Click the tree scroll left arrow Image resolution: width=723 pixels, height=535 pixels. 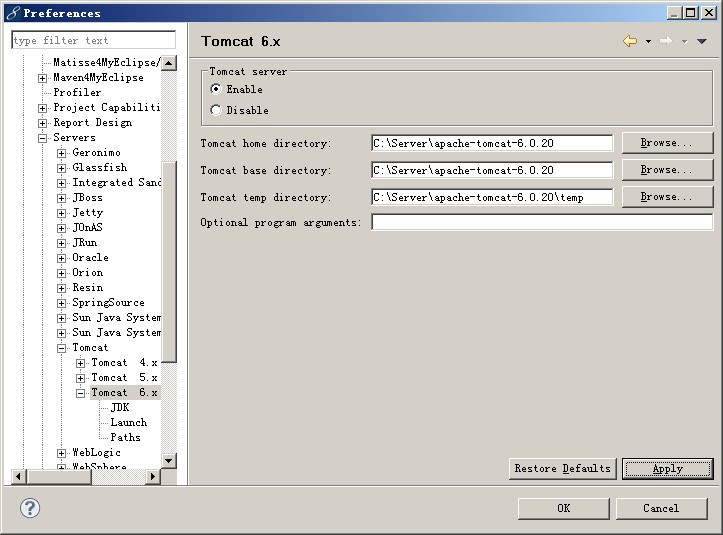18,476
